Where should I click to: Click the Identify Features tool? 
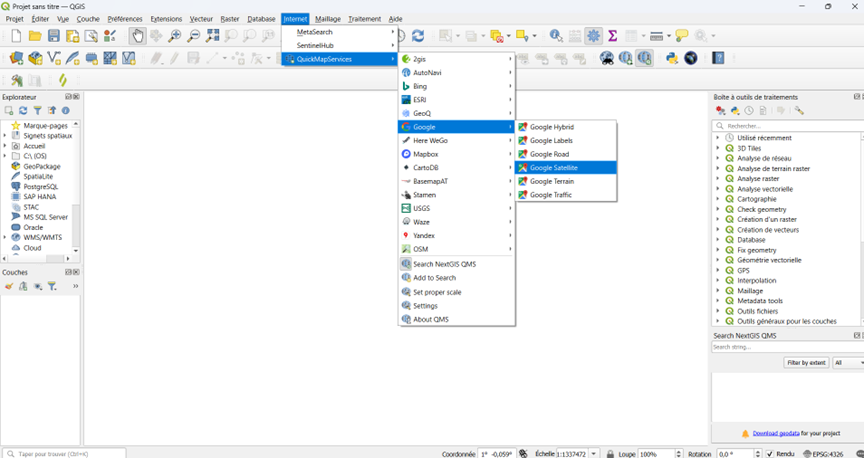click(556, 36)
